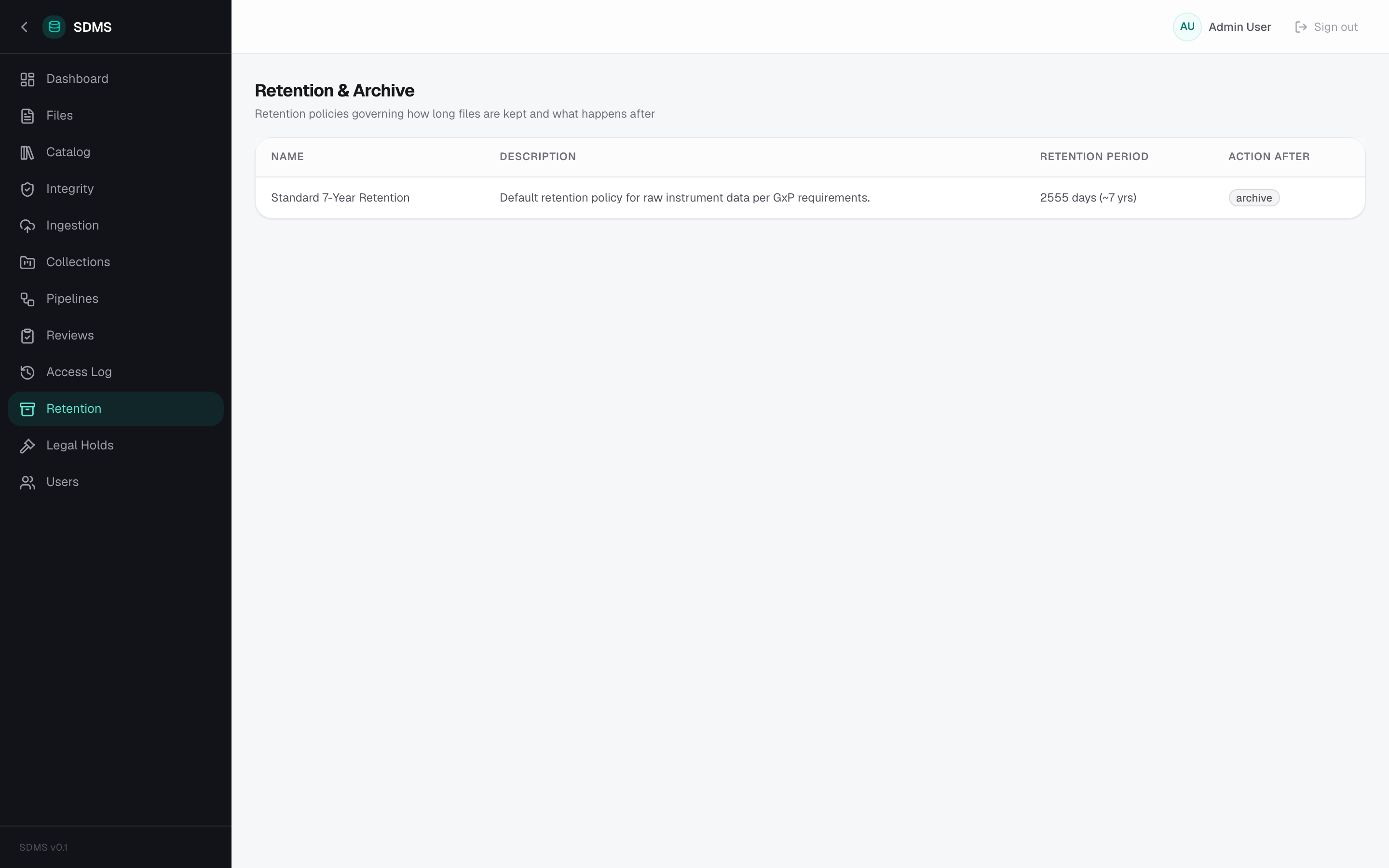Click the sign out arrow icon
1389x868 pixels.
1301,27
